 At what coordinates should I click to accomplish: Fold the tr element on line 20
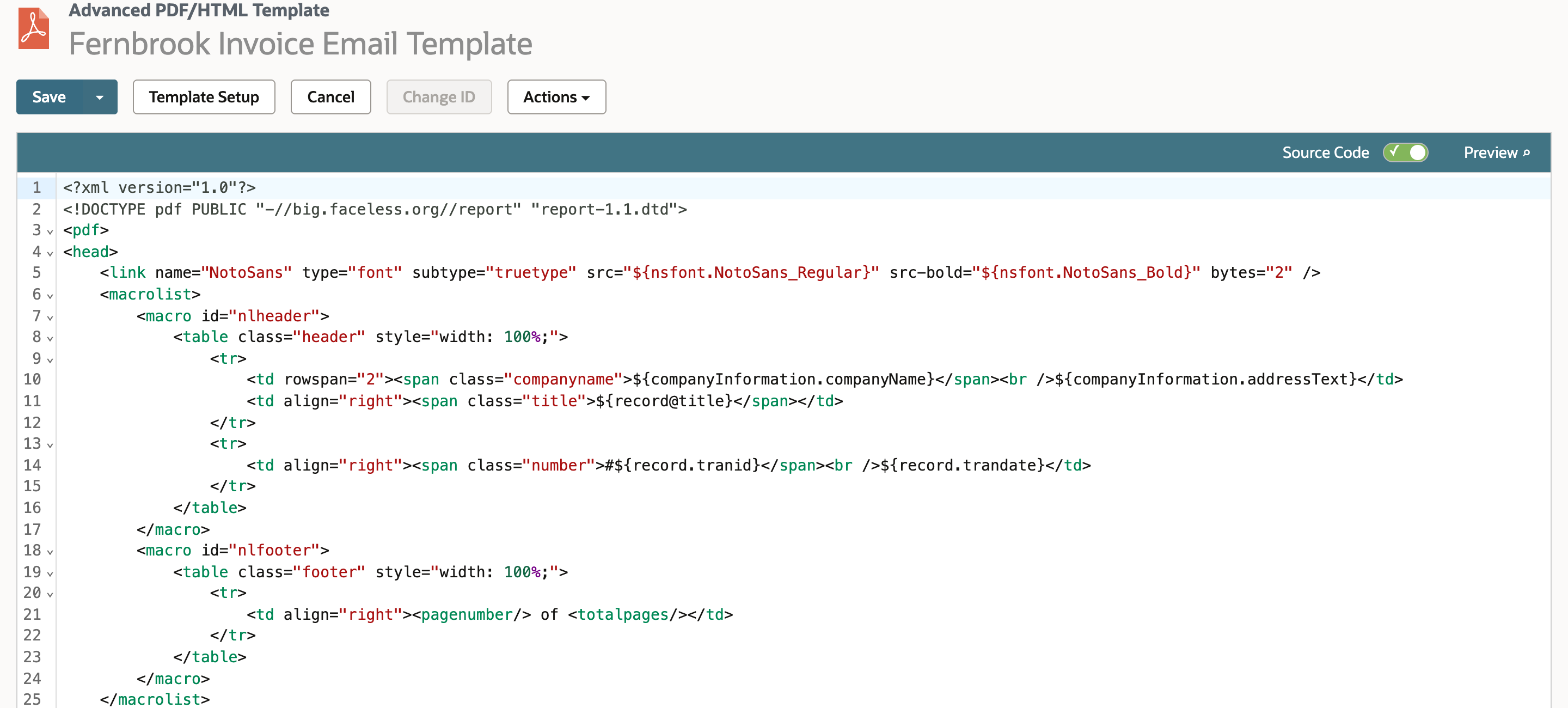[x=50, y=594]
